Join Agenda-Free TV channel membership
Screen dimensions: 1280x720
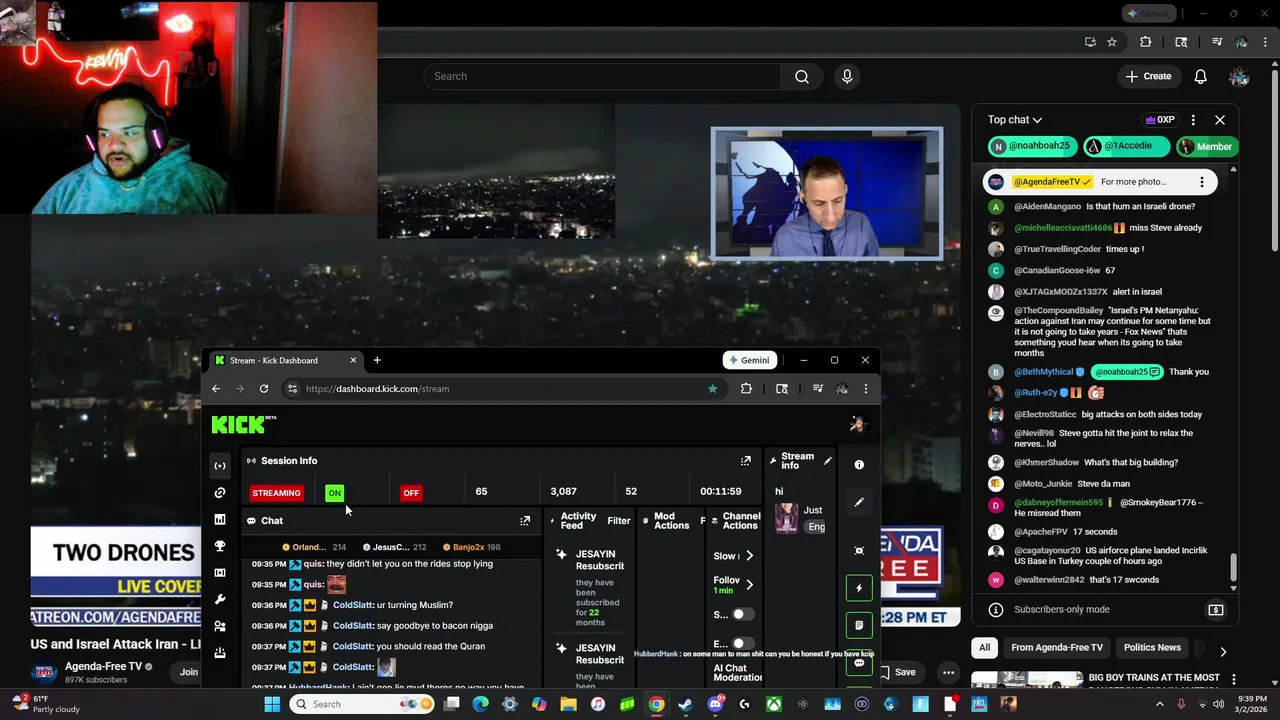pyautogui.click(x=189, y=672)
